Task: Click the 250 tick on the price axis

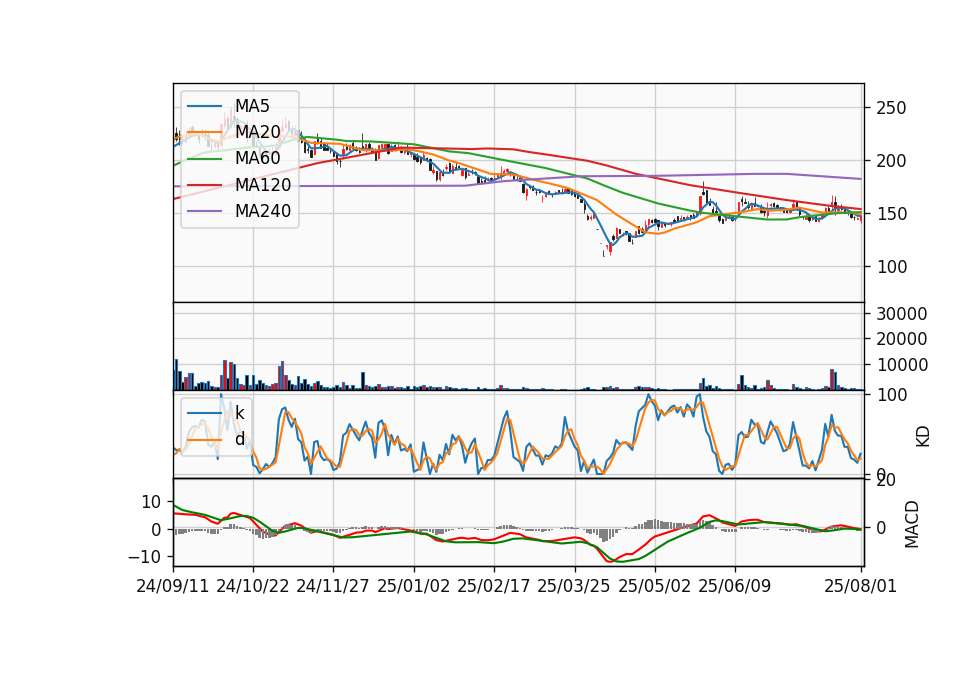Action: 891,108
